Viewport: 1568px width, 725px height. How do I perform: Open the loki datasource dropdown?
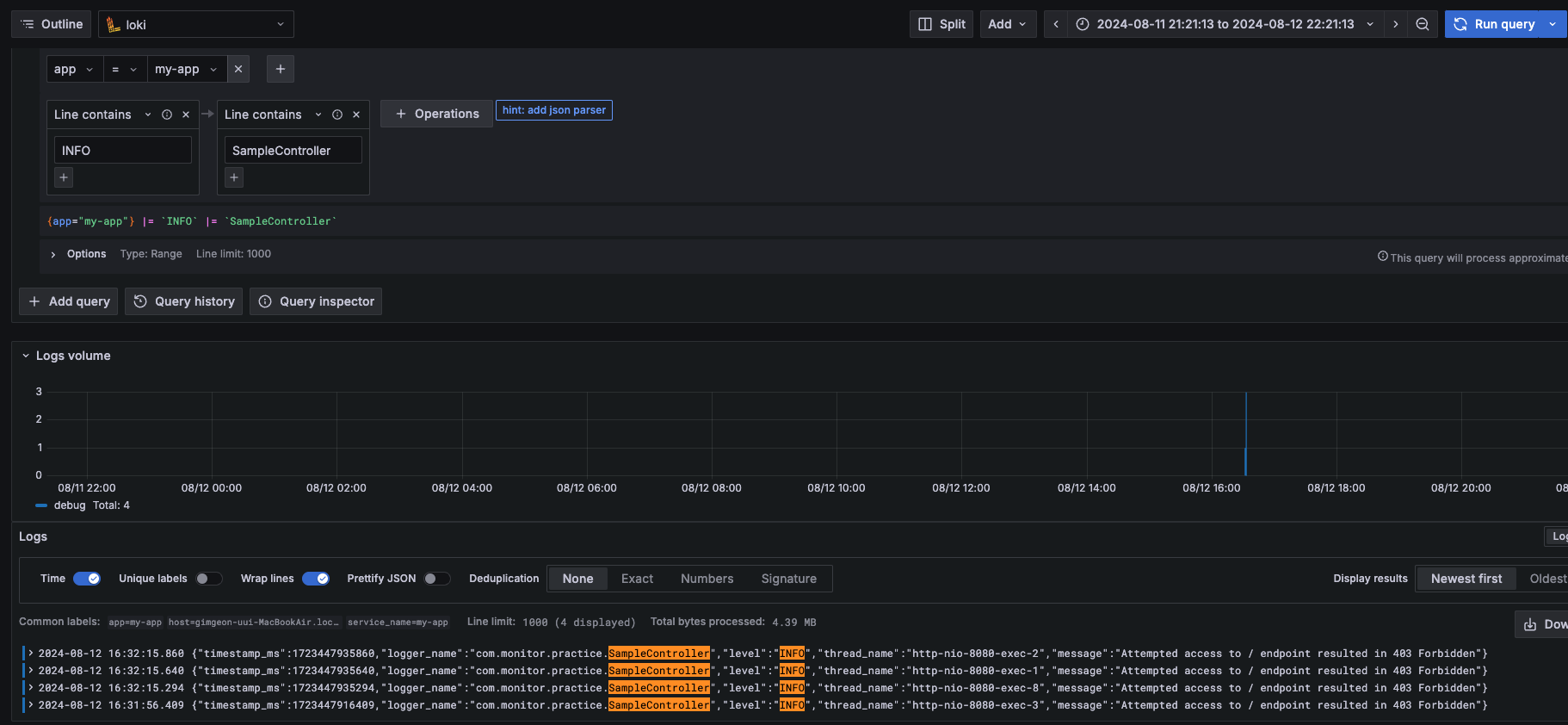(196, 24)
